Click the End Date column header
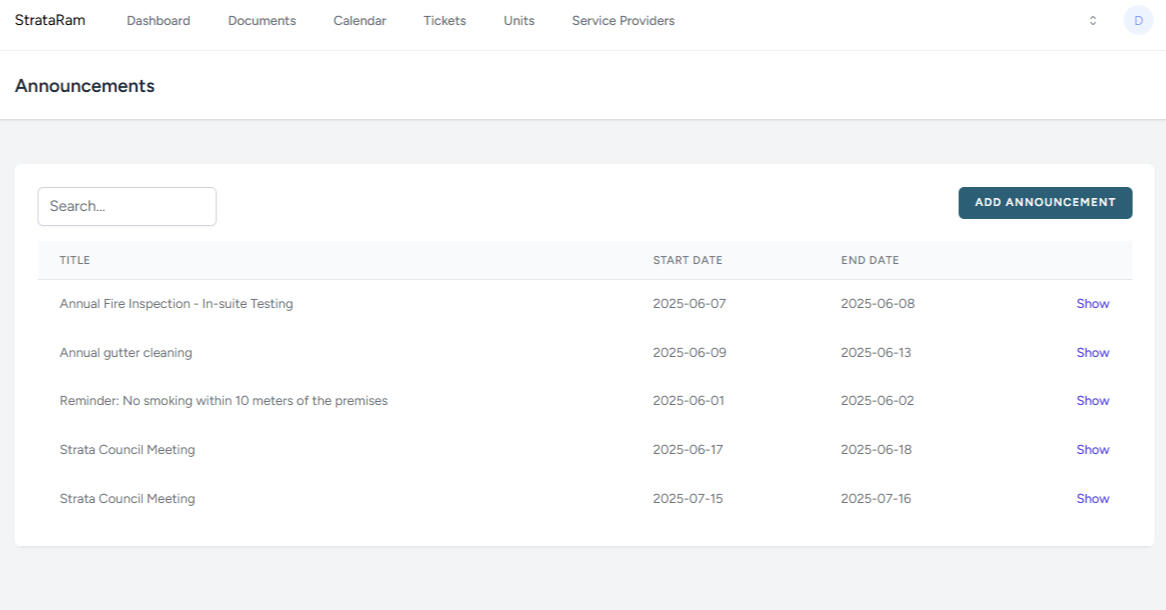This screenshot has width=1166, height=610. pyautogui.click(x=869, y=260)
